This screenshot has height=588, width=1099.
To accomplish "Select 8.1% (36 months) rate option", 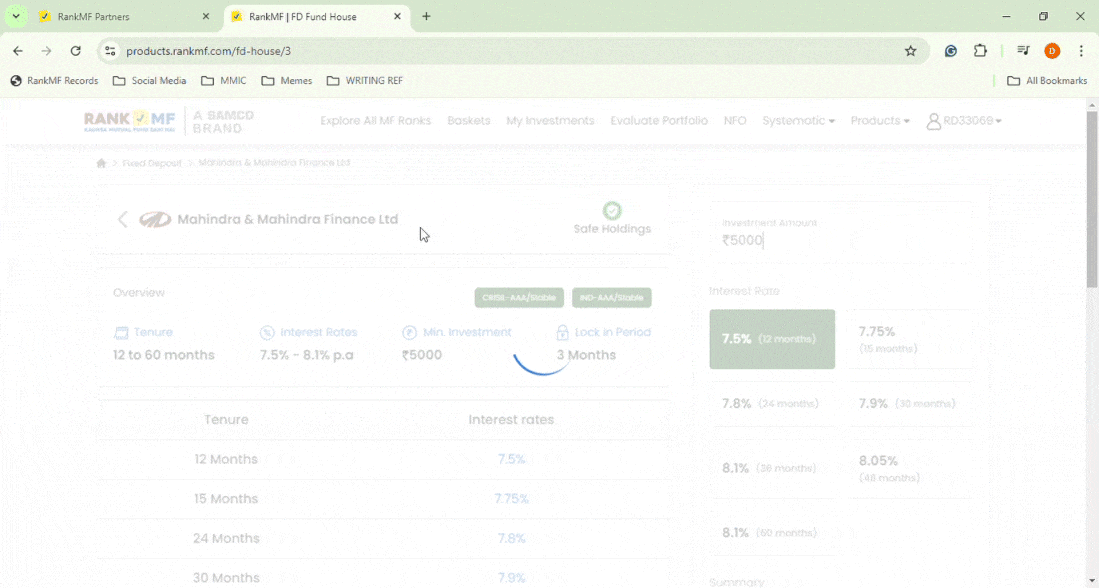I will click(772, 468).
